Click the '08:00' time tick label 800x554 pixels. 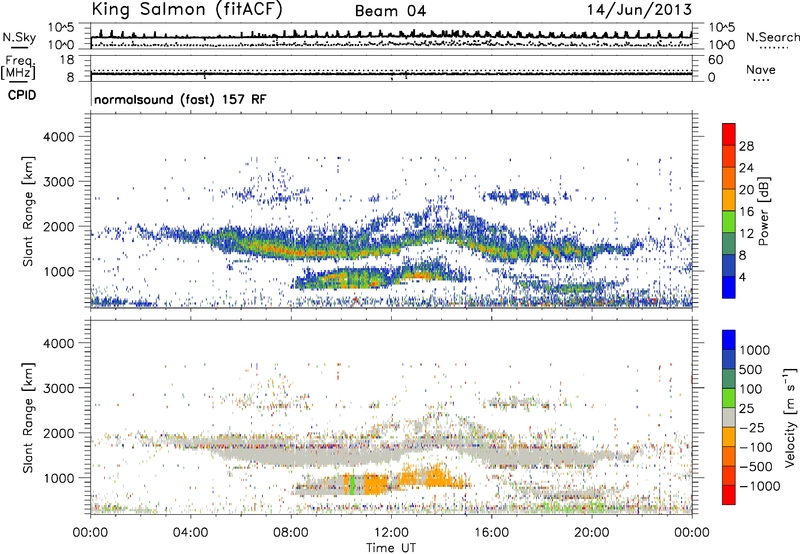[x=291, y=533]
